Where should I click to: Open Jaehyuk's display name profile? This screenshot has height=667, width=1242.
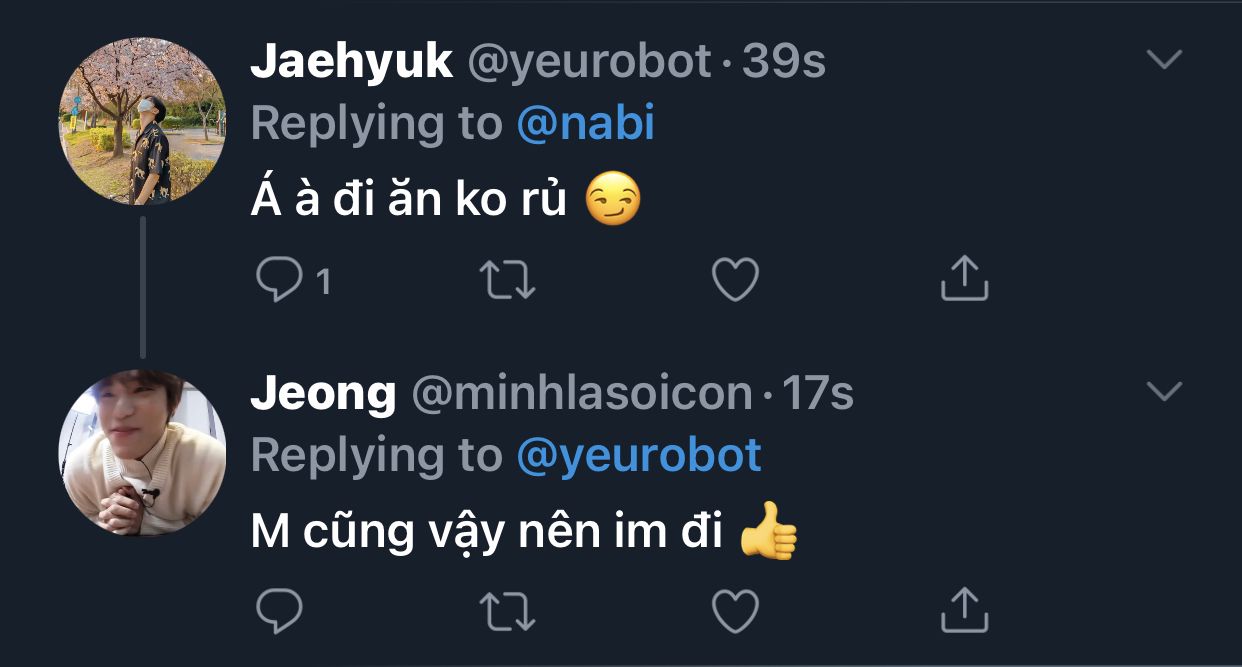pyautogui.click(x=351, y=62)
